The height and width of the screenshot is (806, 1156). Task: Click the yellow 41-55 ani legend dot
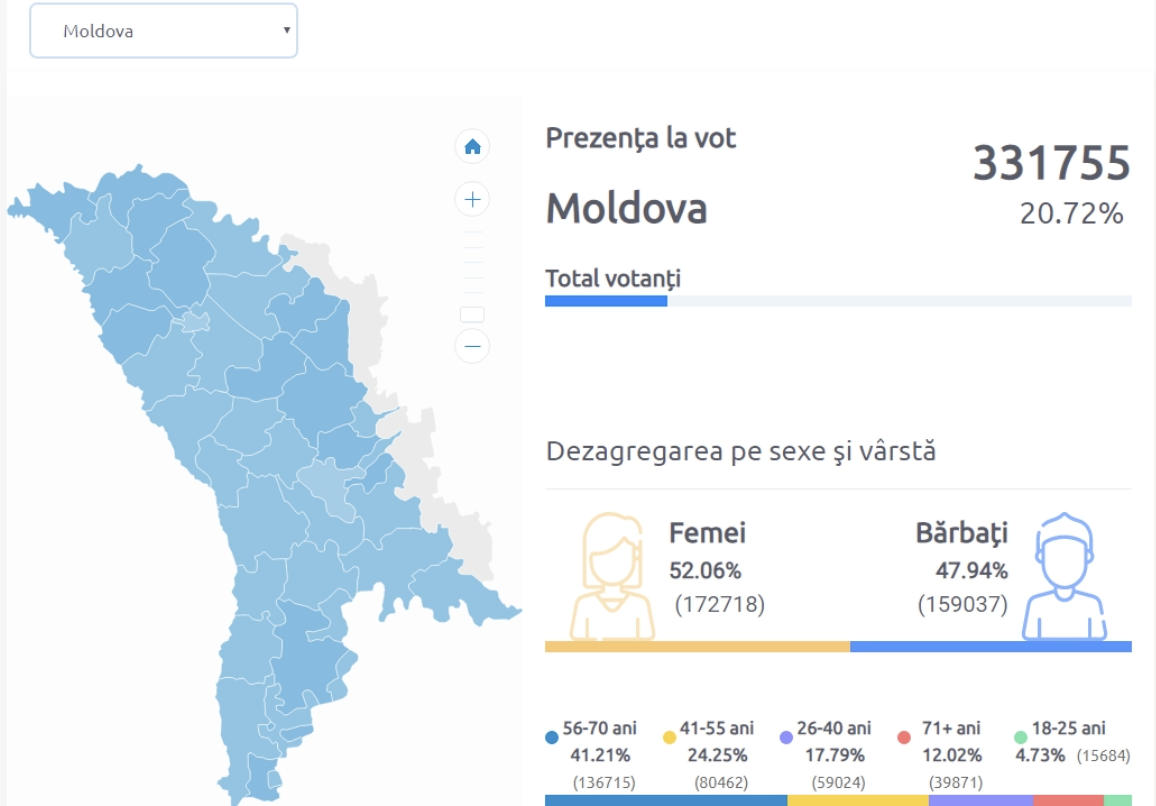(x=669, y=738)
